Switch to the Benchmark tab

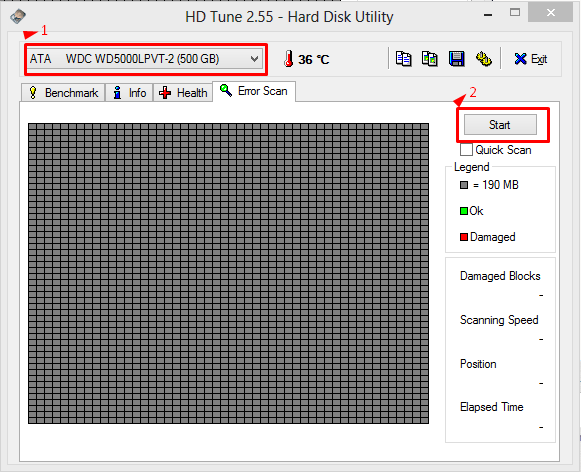click(x=63, y=93)
